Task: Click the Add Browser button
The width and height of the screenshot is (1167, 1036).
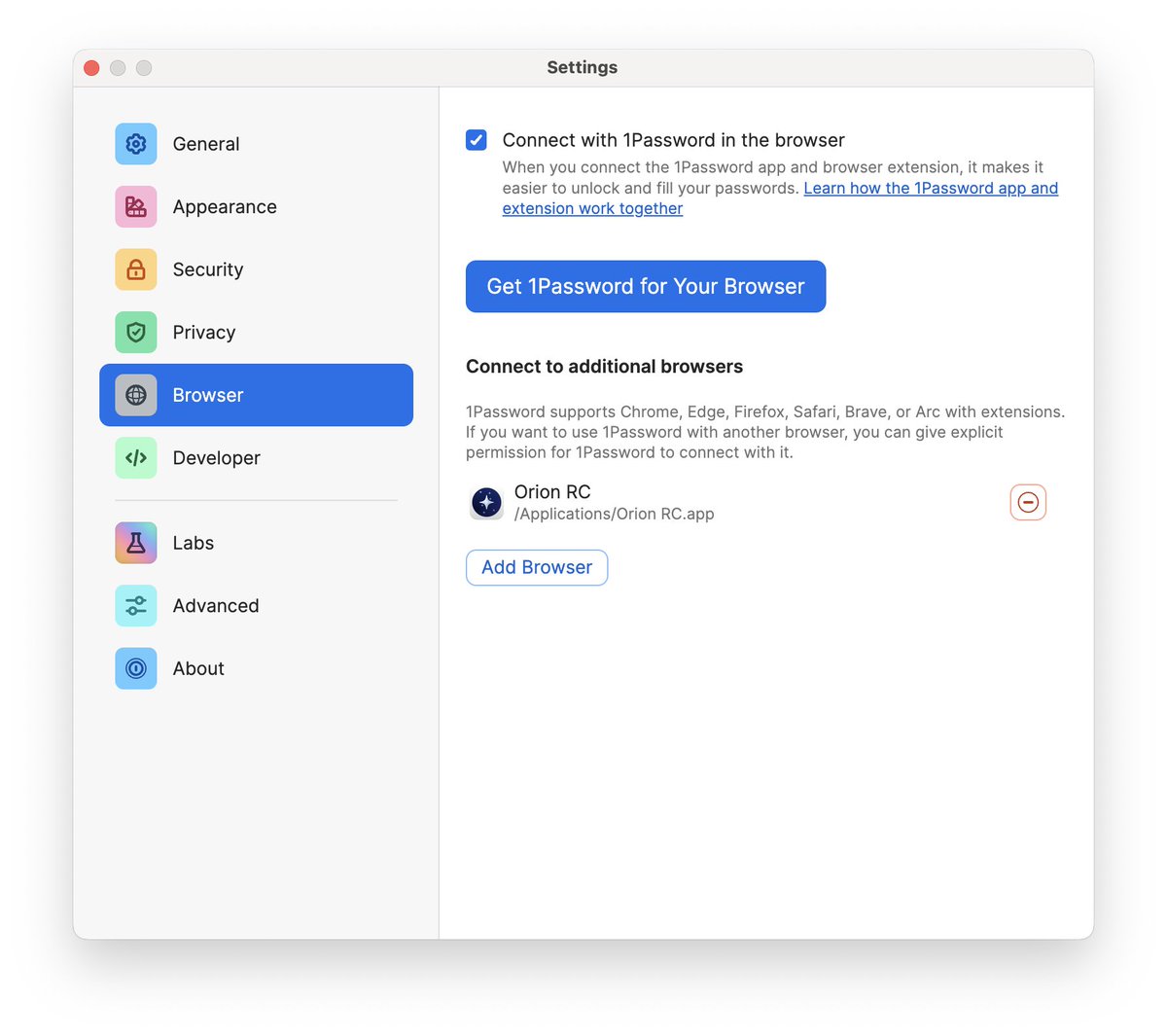Action: pyautogui.click(x=537, y=567)
